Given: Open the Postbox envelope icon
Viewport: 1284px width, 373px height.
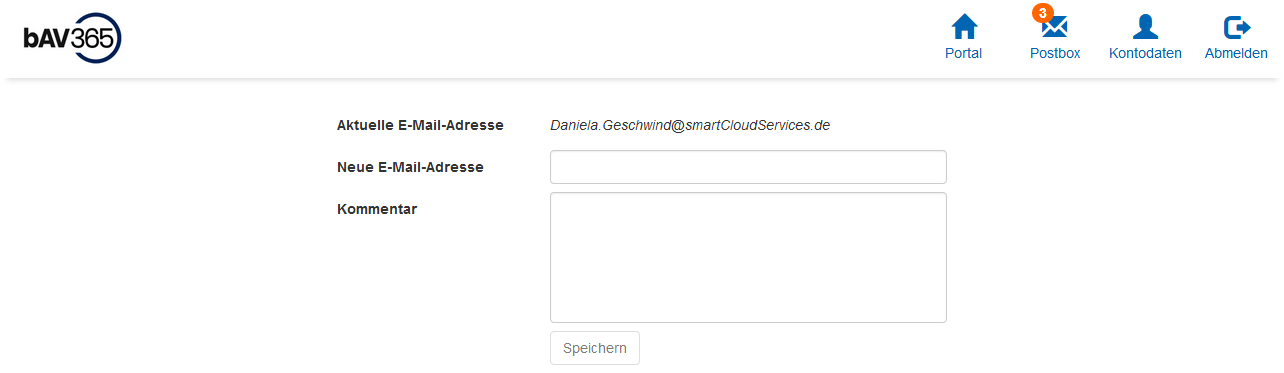Looking at the screenshot, I should pos(1055,28).
